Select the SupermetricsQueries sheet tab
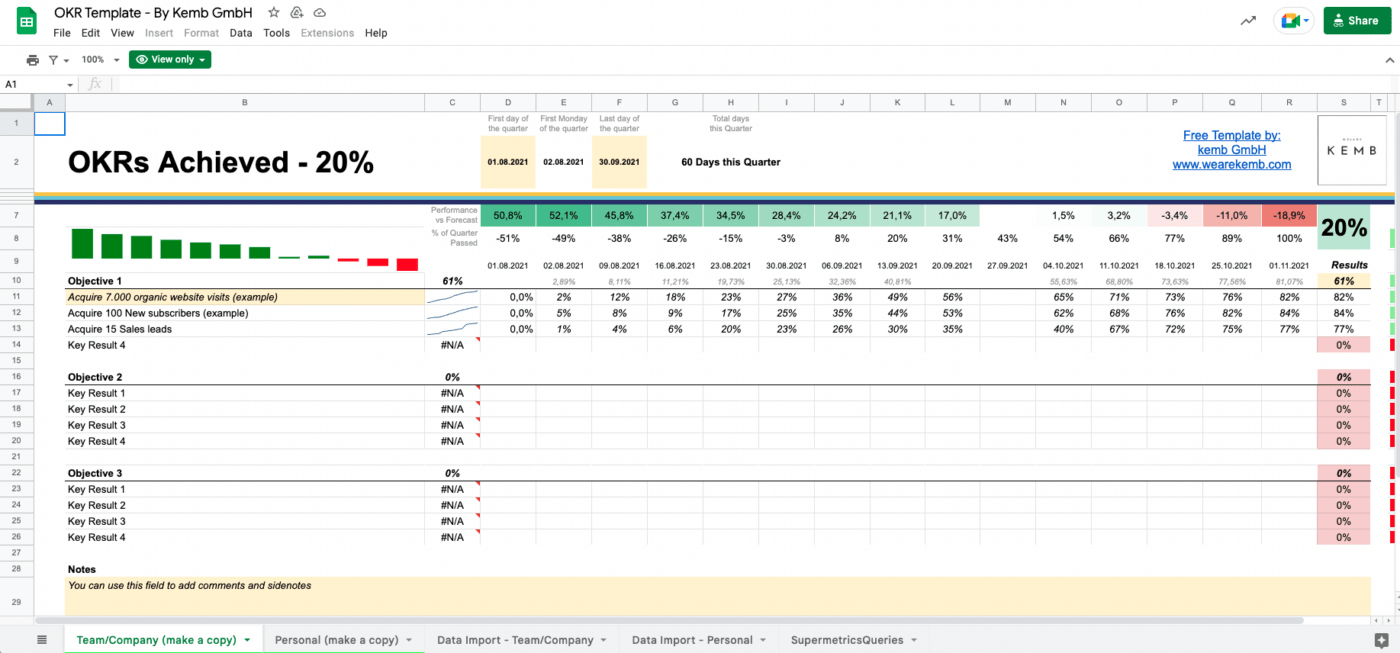 [846, 640]
